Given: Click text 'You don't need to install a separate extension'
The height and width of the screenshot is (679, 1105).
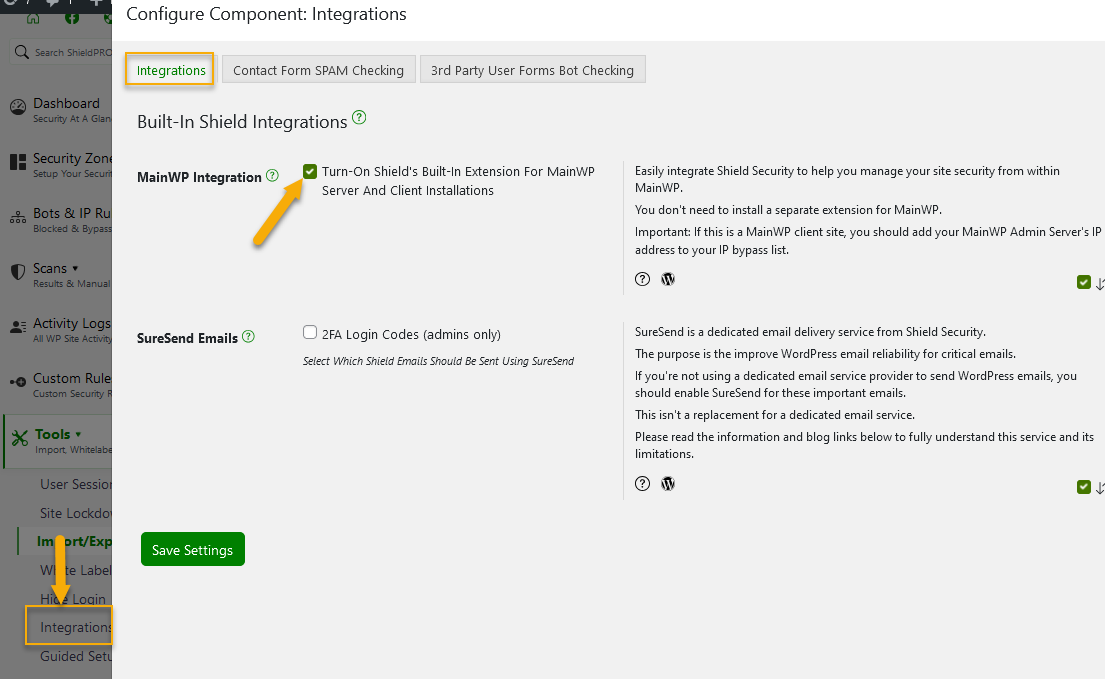Looking at the screenshot, I should pos(788,210).
